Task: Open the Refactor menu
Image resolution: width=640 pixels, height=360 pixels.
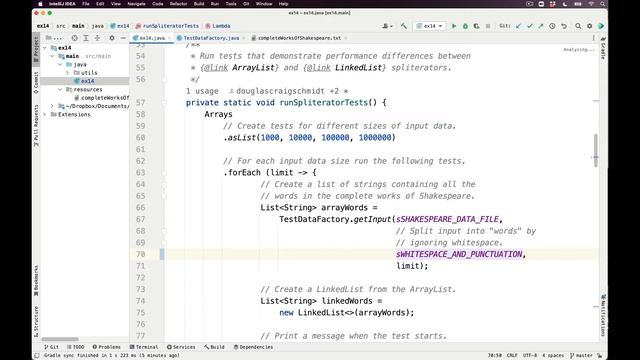Action: pos(178,4)
